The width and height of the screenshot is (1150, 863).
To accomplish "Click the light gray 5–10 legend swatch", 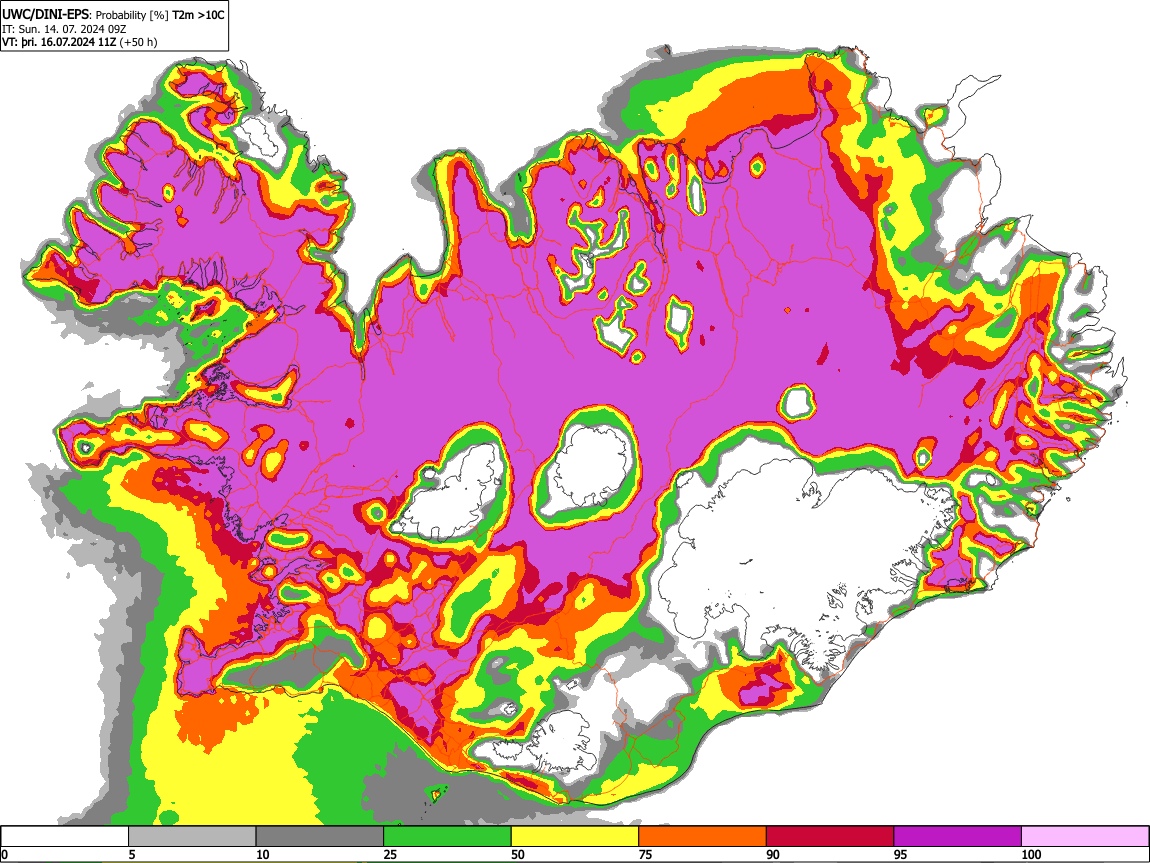I will coord(192,836).
